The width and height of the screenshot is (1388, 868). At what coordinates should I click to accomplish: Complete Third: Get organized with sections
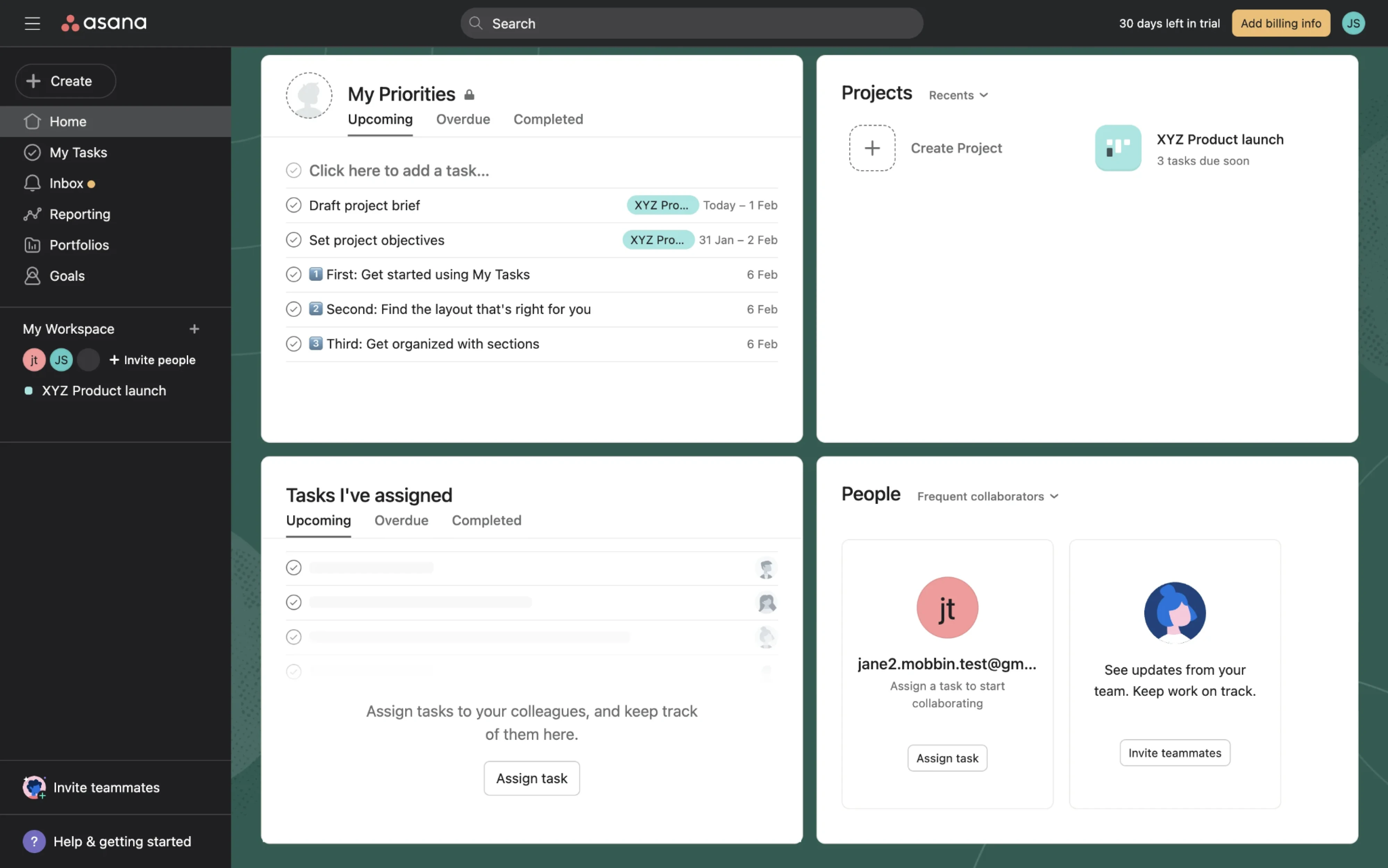[x=293, y=344]
